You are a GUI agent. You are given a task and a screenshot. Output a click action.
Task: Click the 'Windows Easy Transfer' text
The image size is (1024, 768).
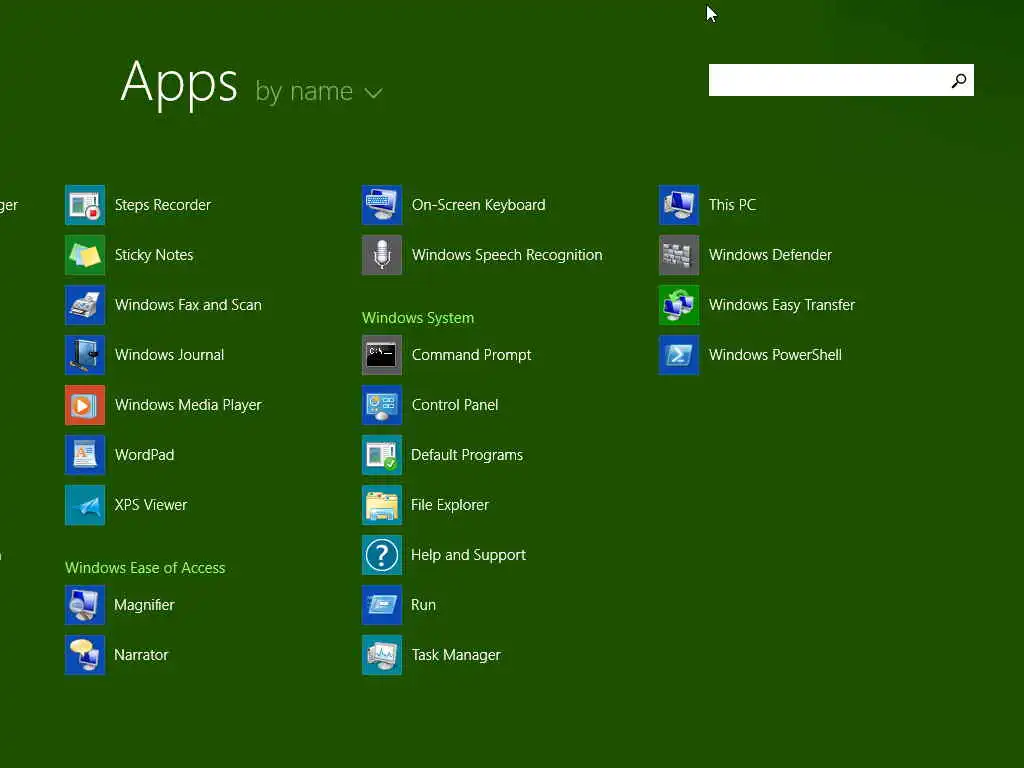[x=782, y=305]
